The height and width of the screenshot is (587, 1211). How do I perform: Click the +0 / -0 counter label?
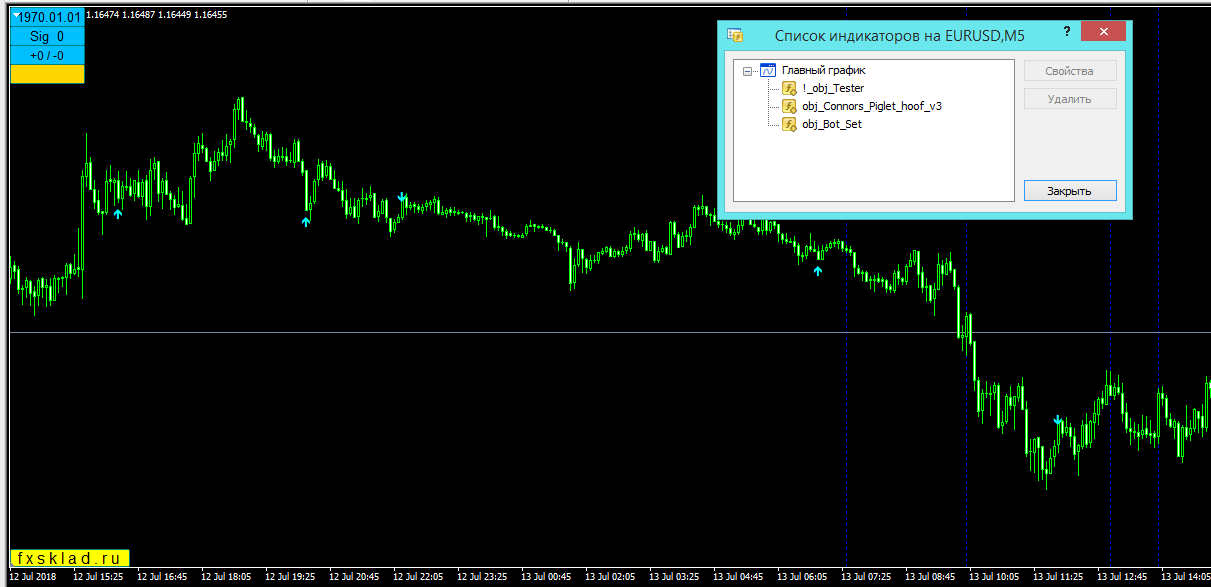pos(47,55)
